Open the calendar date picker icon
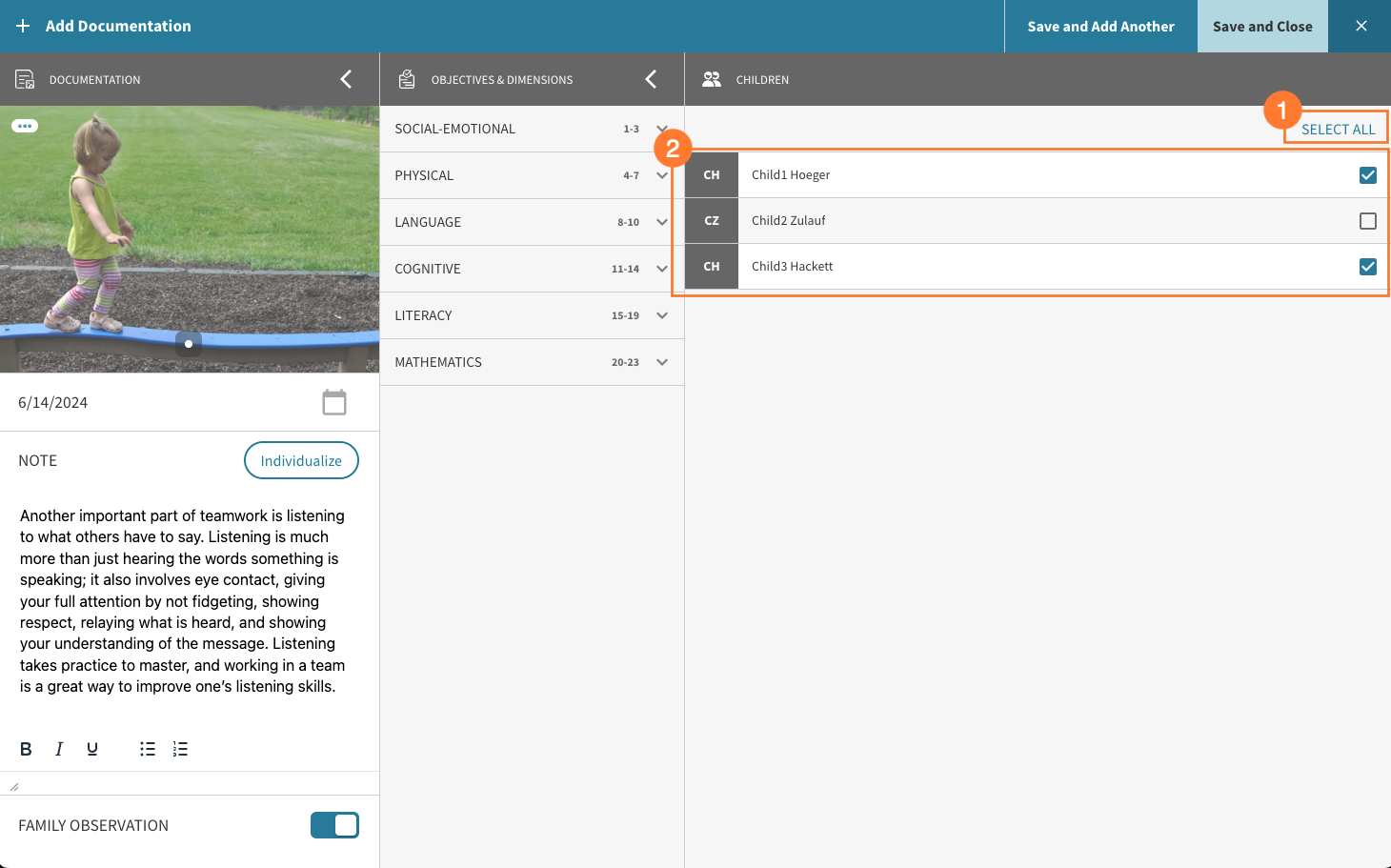Image resolution: width=1391 pixels, height=868 pixels. tap(334, 402)
